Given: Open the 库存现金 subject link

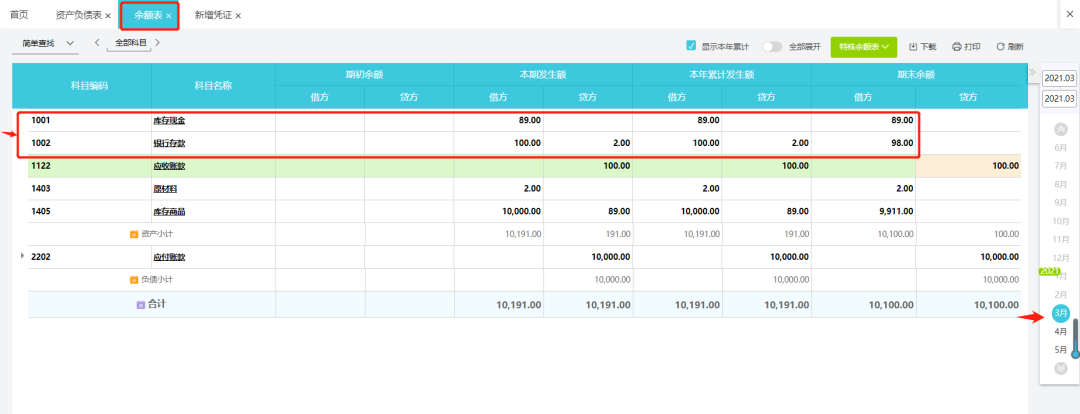Looking at the screenshot, I should click(168, 120).
